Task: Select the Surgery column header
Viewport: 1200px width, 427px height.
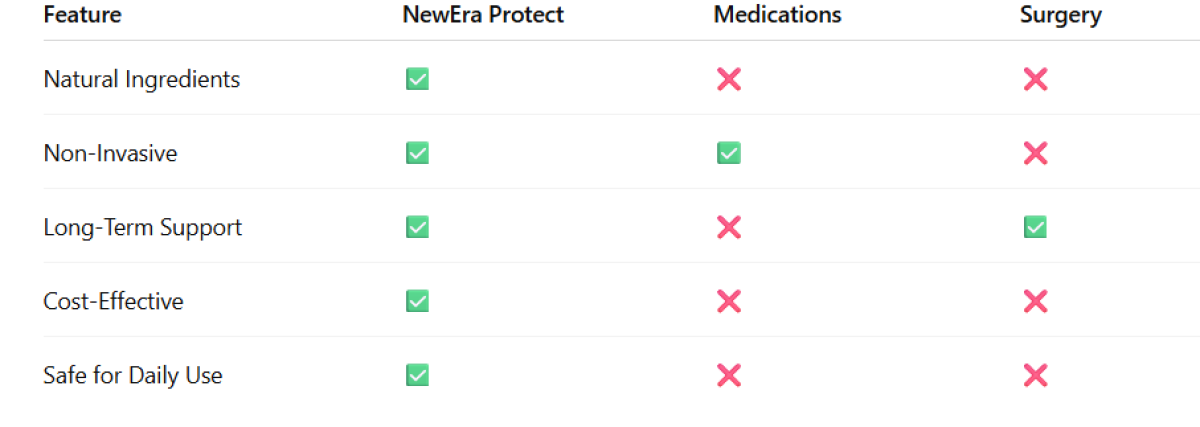Action: [1060, 15]
